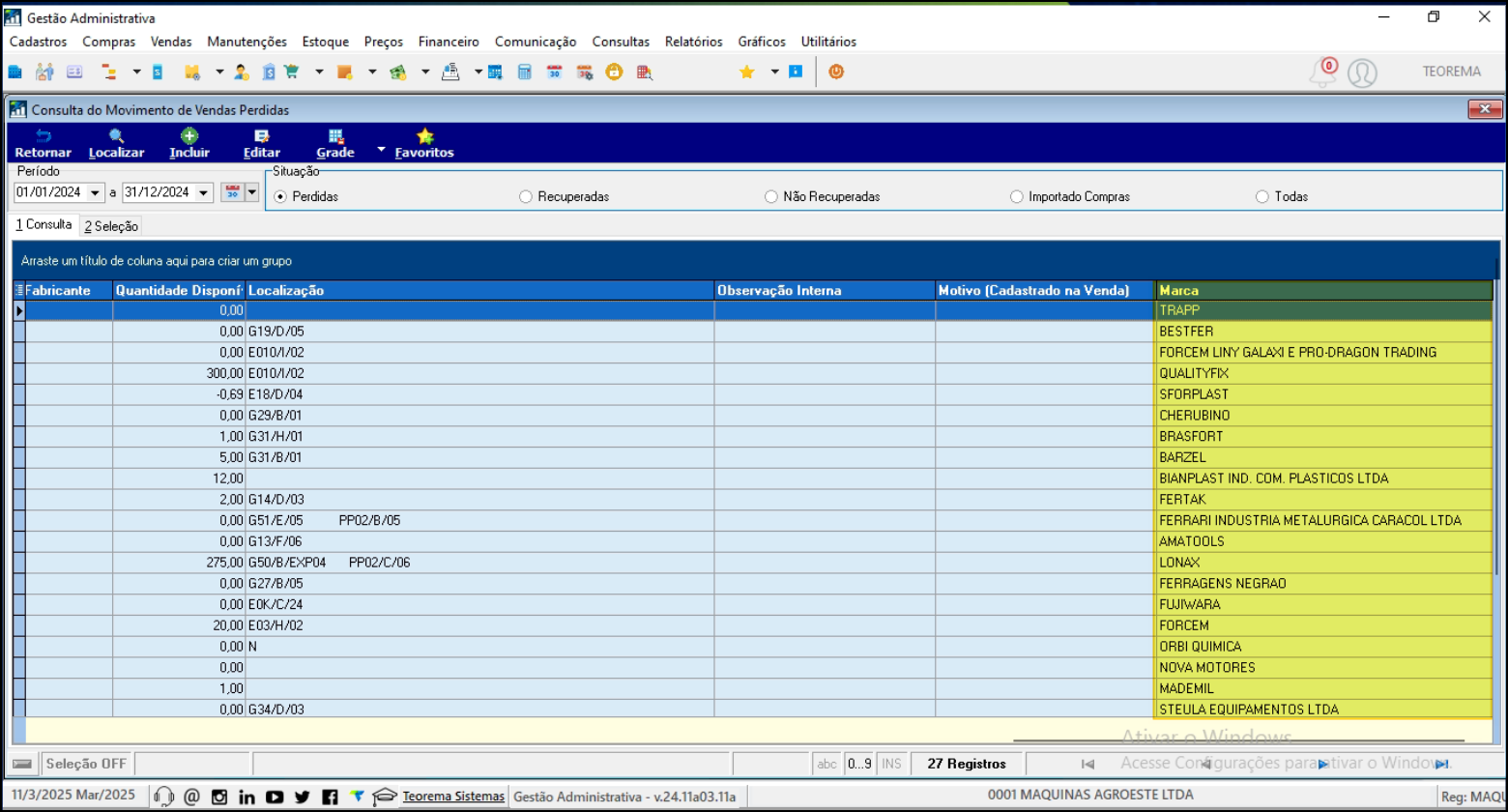Click the LinkedIn icon in status bar

[246, 797]
